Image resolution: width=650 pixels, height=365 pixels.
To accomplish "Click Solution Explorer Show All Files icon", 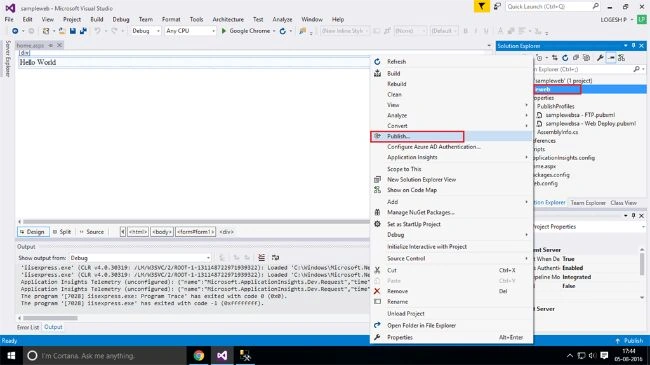I will coord(586,58).
